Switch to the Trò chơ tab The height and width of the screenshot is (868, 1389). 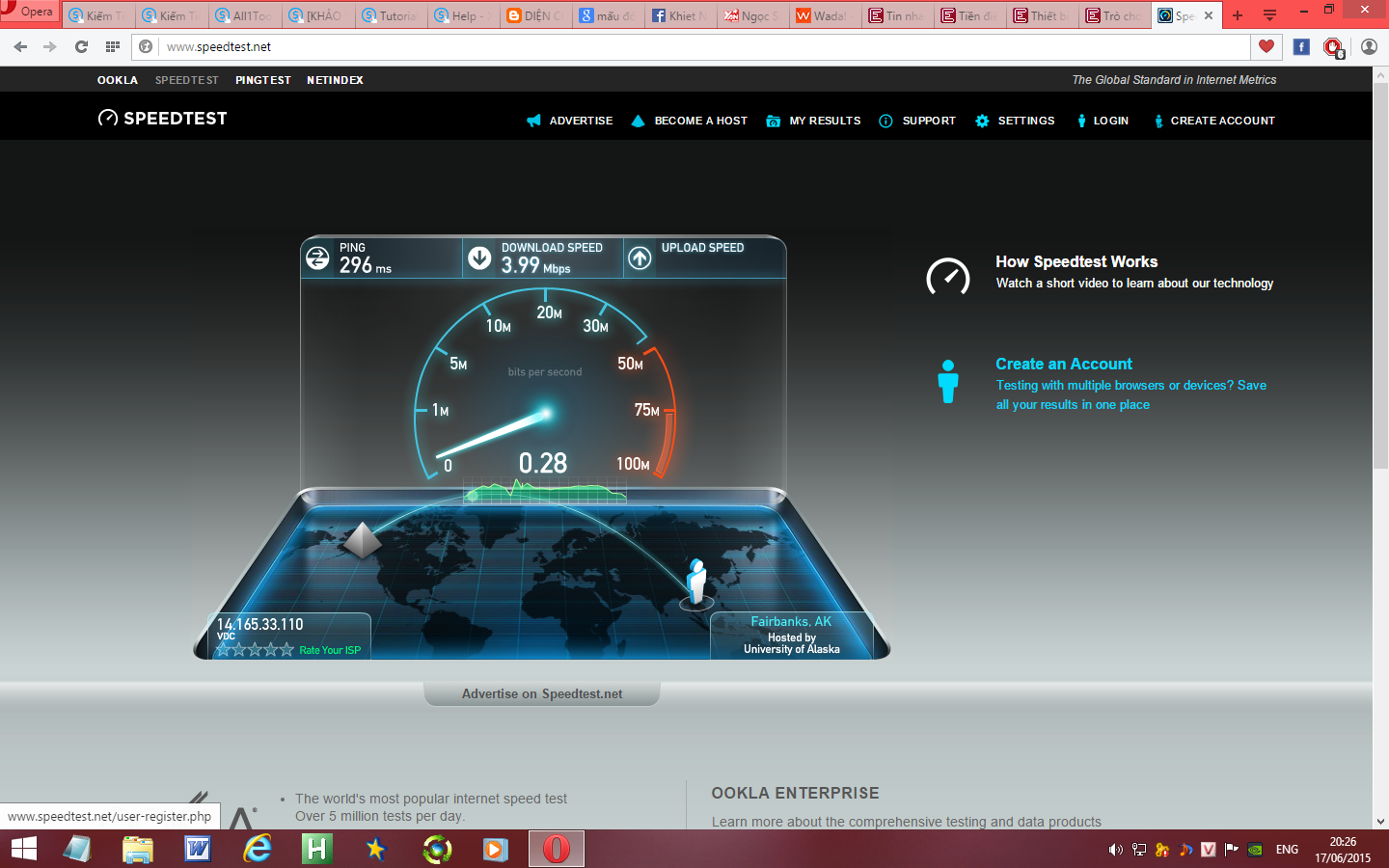(x=1115, y=15)
